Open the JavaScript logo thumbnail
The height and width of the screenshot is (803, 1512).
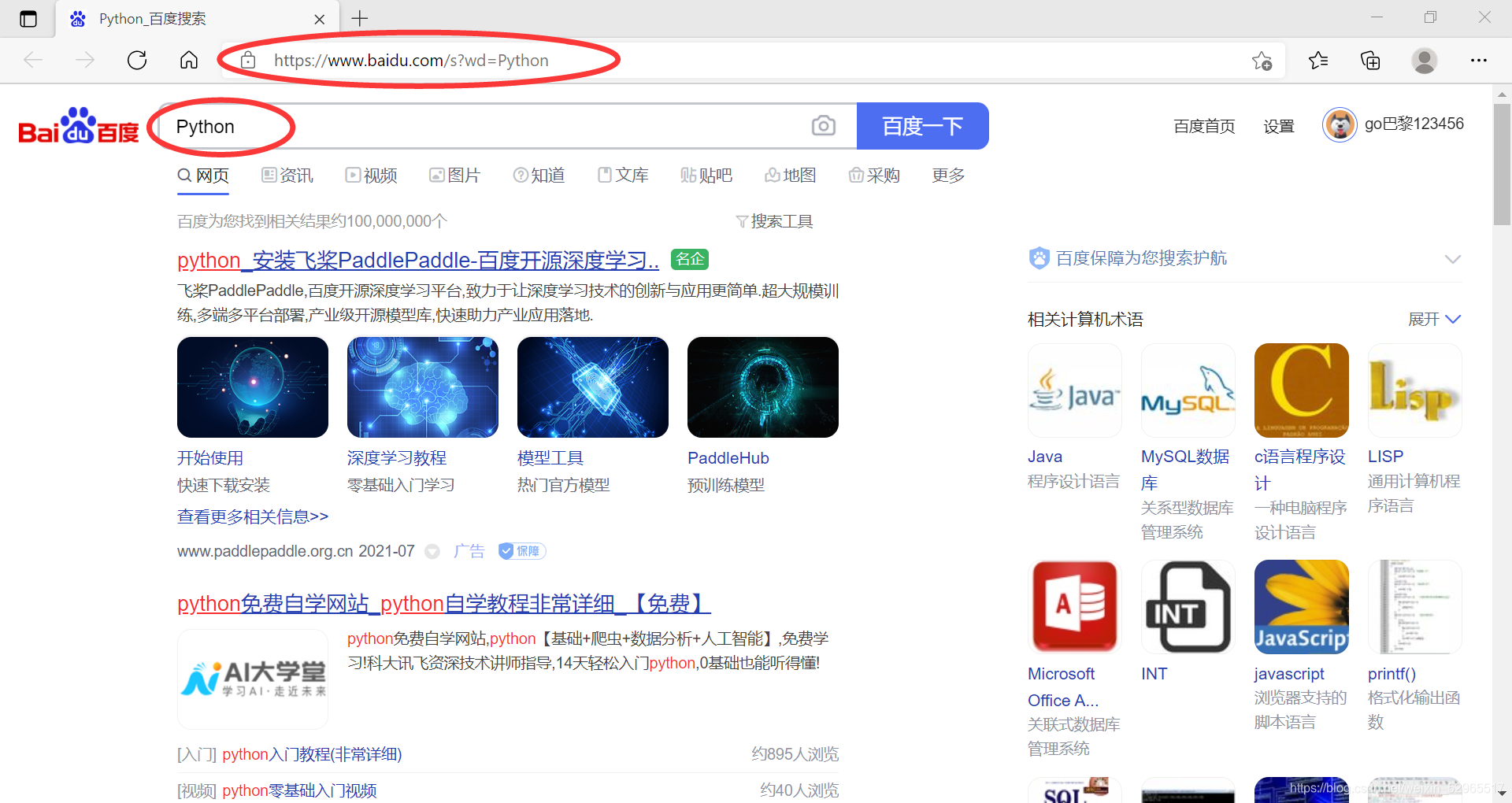(x=1302, y=607)
